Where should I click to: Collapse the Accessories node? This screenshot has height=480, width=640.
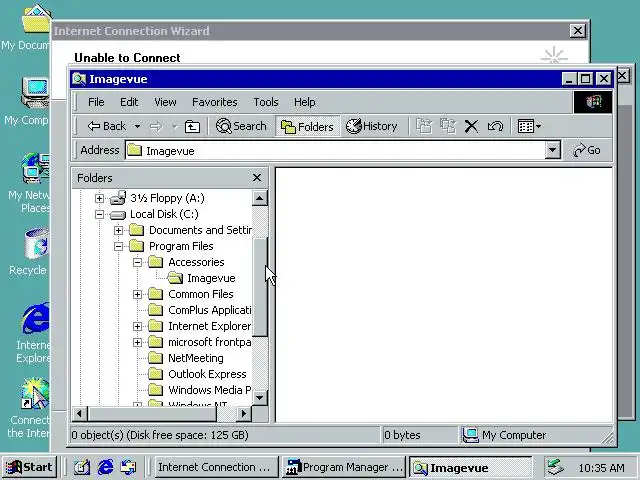pos(138,262)
